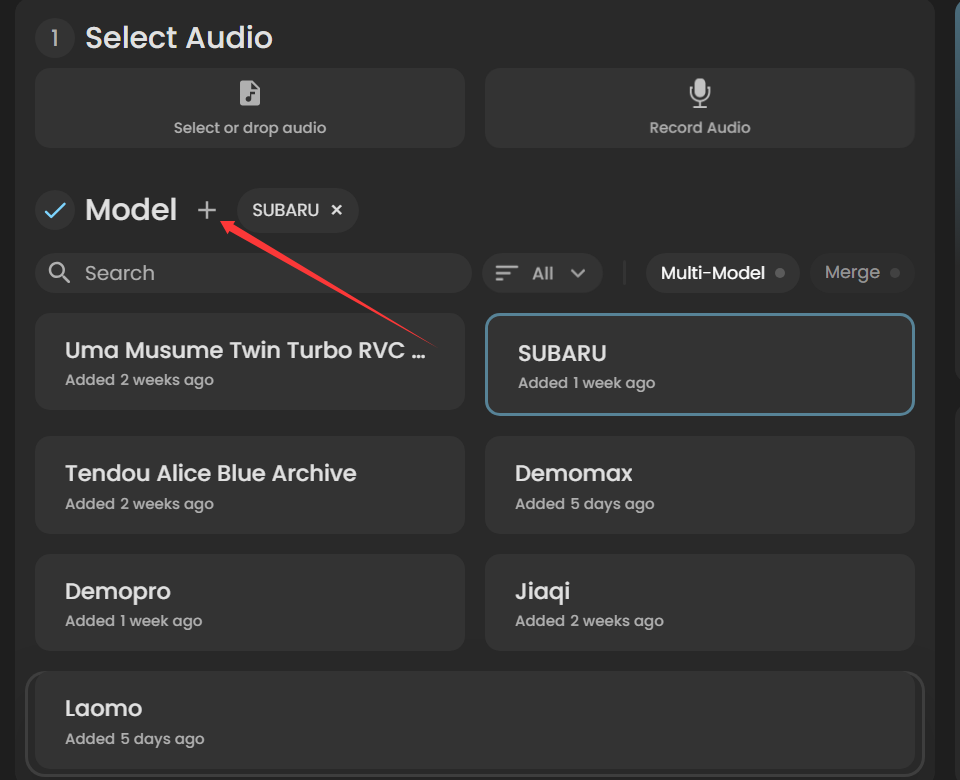This screenshot has height=780, width=960.
Task: Select the Uma Musume Twin Turbo RVC model
Action: [250, 362]
